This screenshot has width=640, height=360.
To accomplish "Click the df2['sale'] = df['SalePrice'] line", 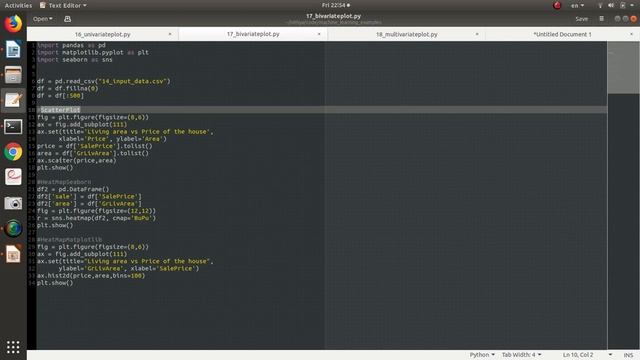I will (x=89, y=196).
